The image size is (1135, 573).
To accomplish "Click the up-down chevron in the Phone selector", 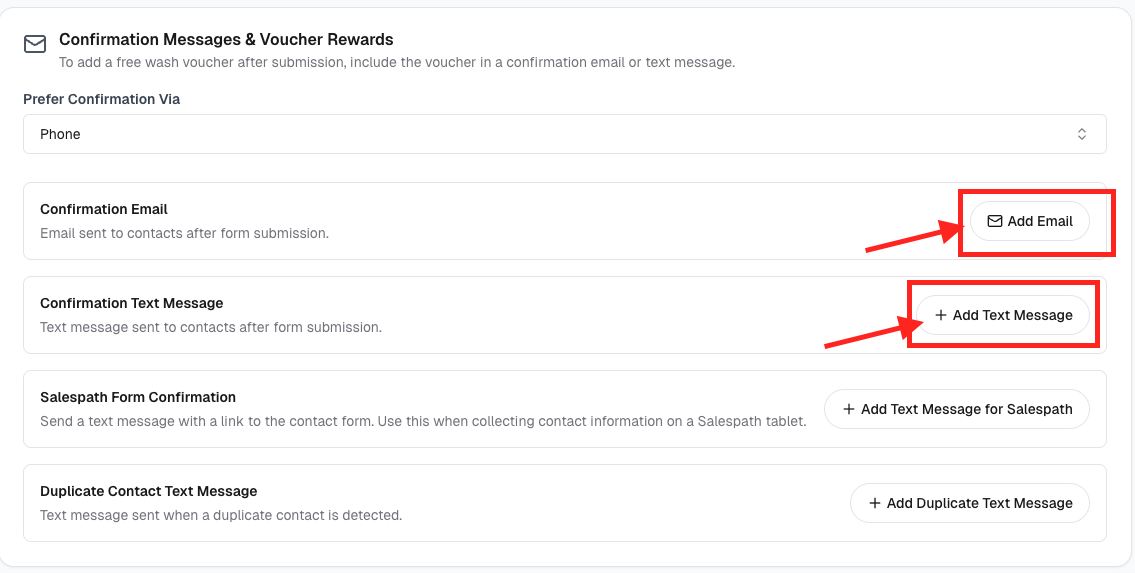I will [x=1081, y=135].
